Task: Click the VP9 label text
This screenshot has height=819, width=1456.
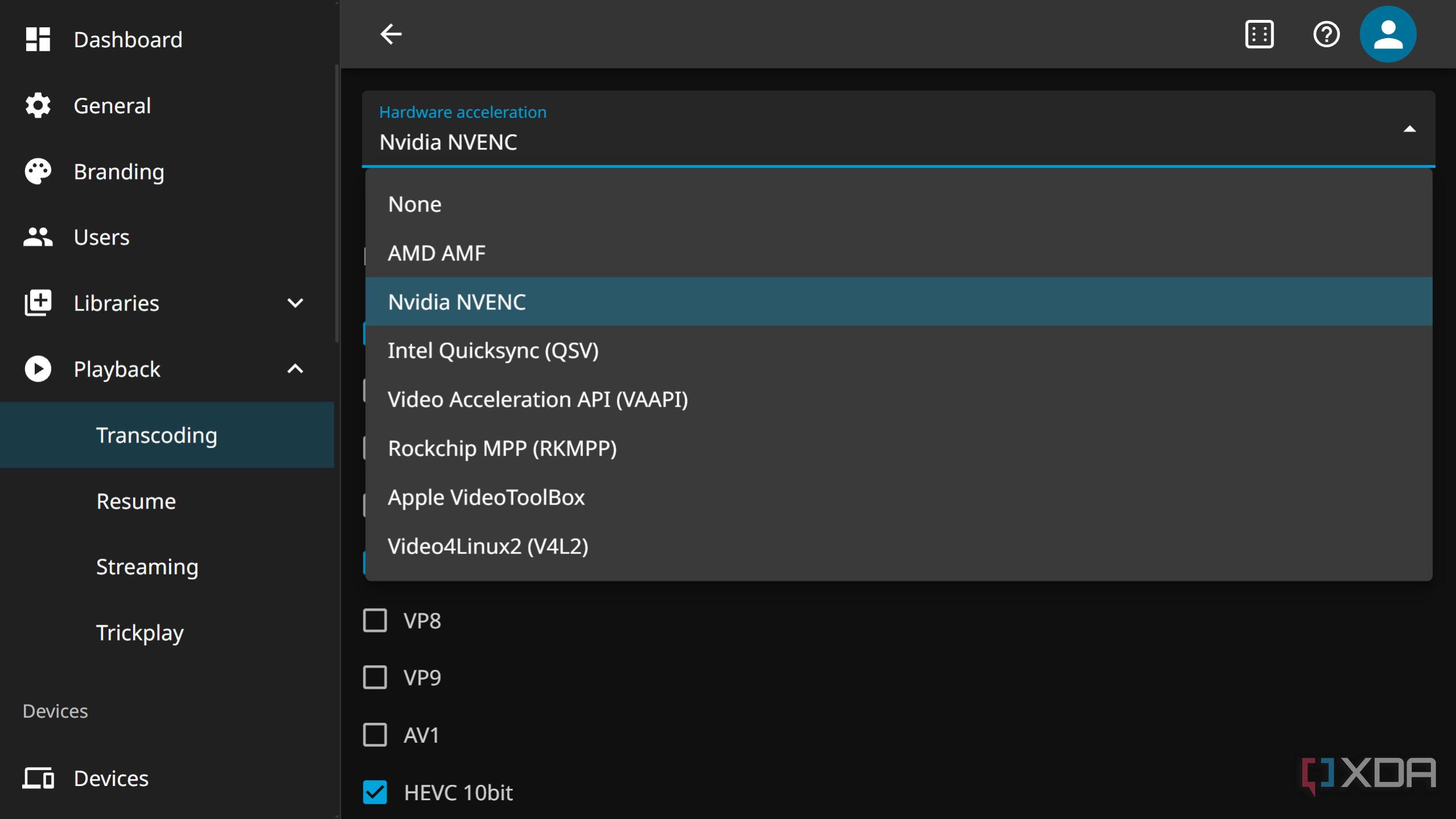Action: 422,677
